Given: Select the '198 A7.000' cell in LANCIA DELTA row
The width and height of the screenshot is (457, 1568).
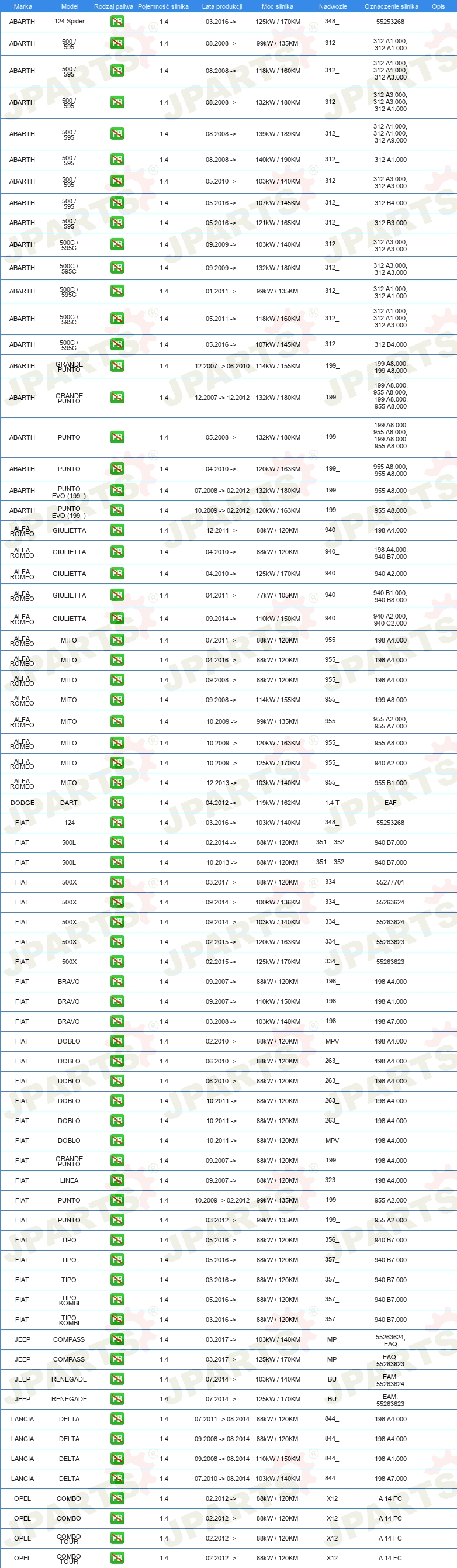Looking at the screenshot, I should [390, 1478].
